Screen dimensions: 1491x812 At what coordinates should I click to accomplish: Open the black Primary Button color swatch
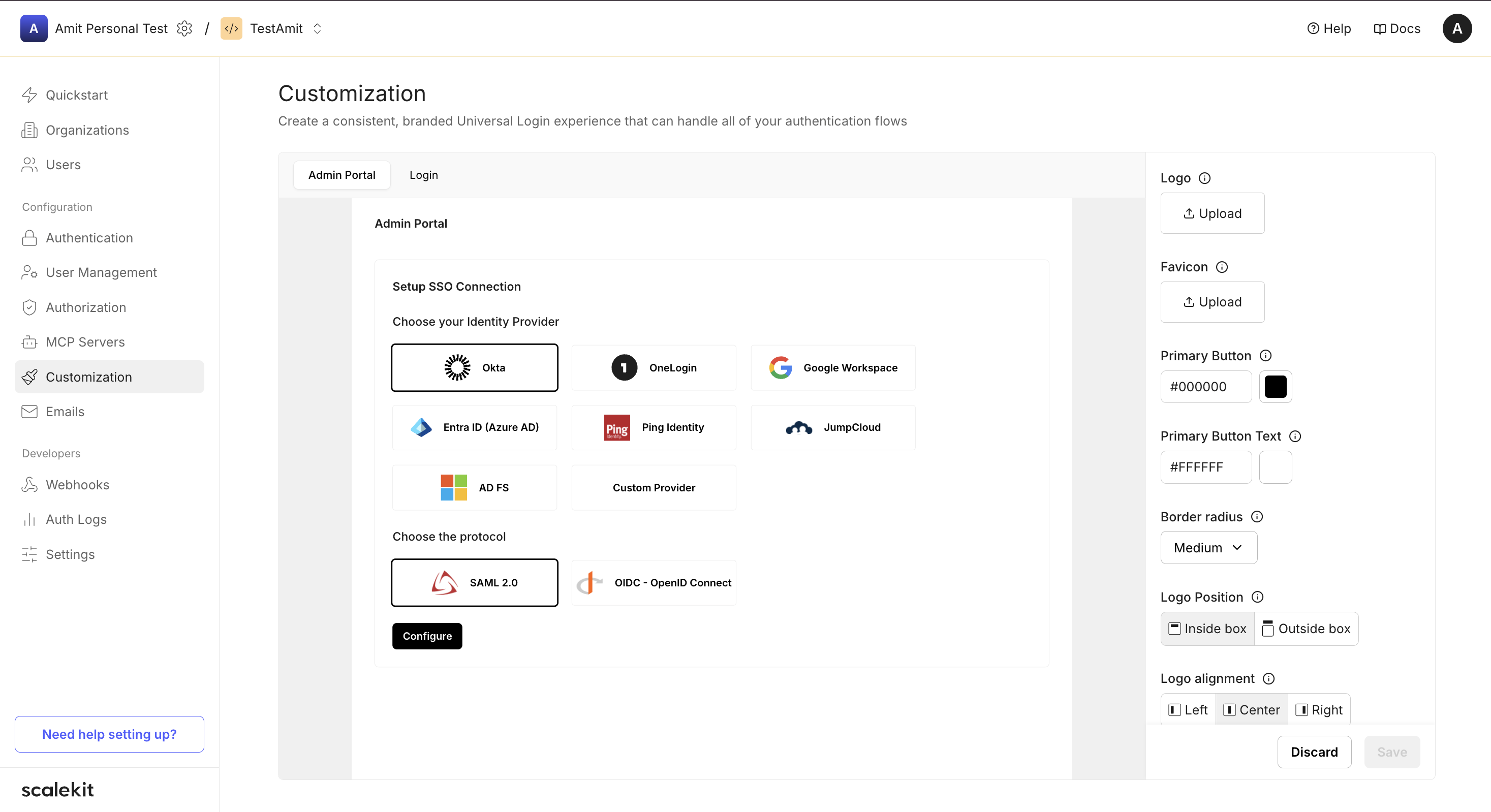[x=1275, y=386]
